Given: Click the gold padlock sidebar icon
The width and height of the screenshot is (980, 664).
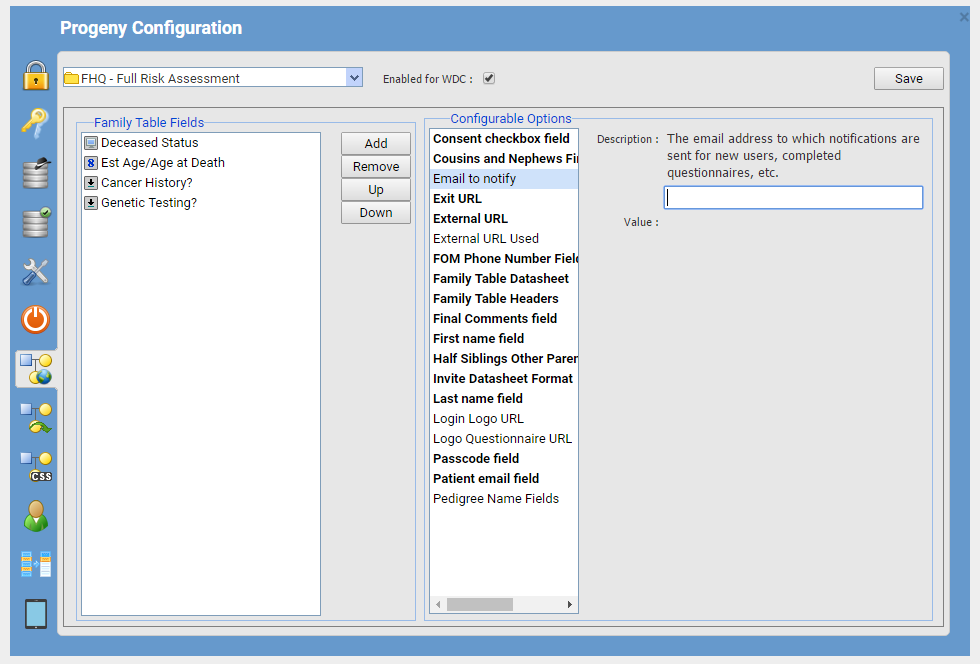Looking at the screenshot, I should (36, 76).
